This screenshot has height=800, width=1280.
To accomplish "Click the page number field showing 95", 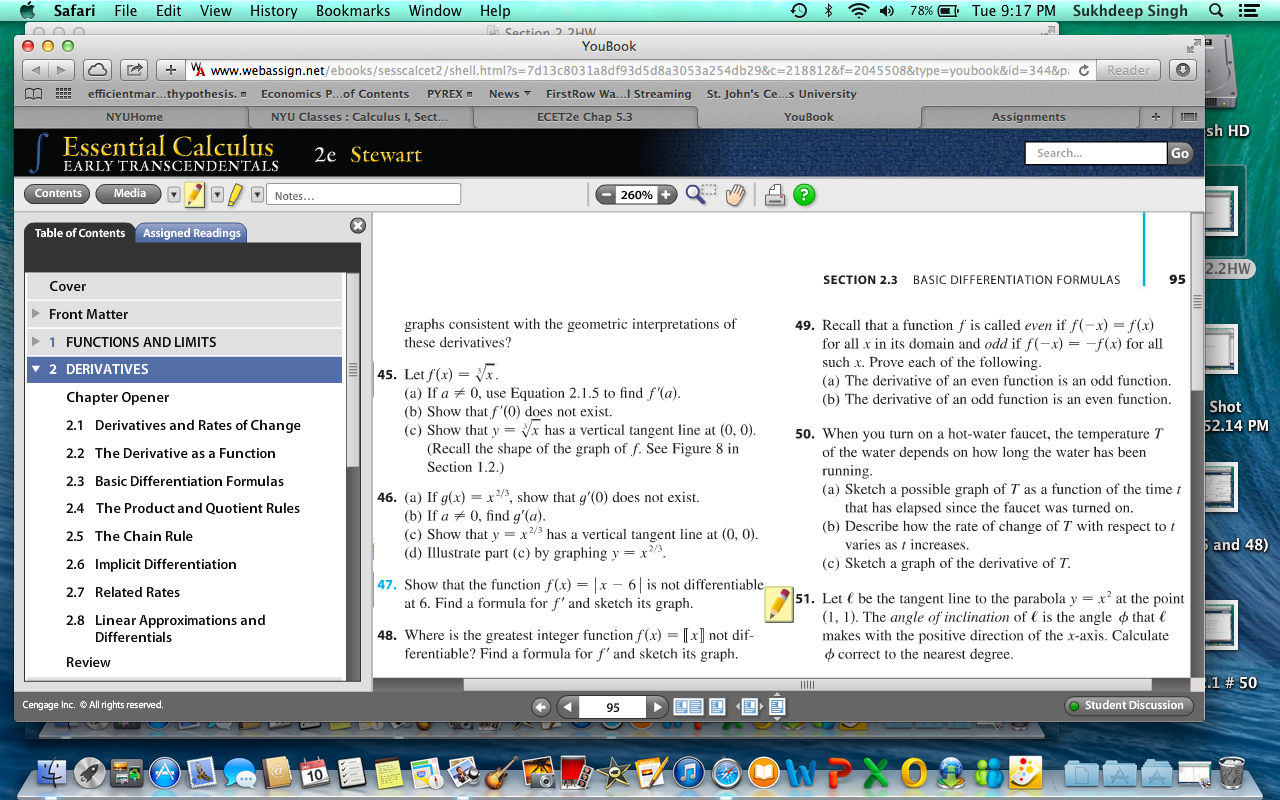I will [x=613, y=707].
